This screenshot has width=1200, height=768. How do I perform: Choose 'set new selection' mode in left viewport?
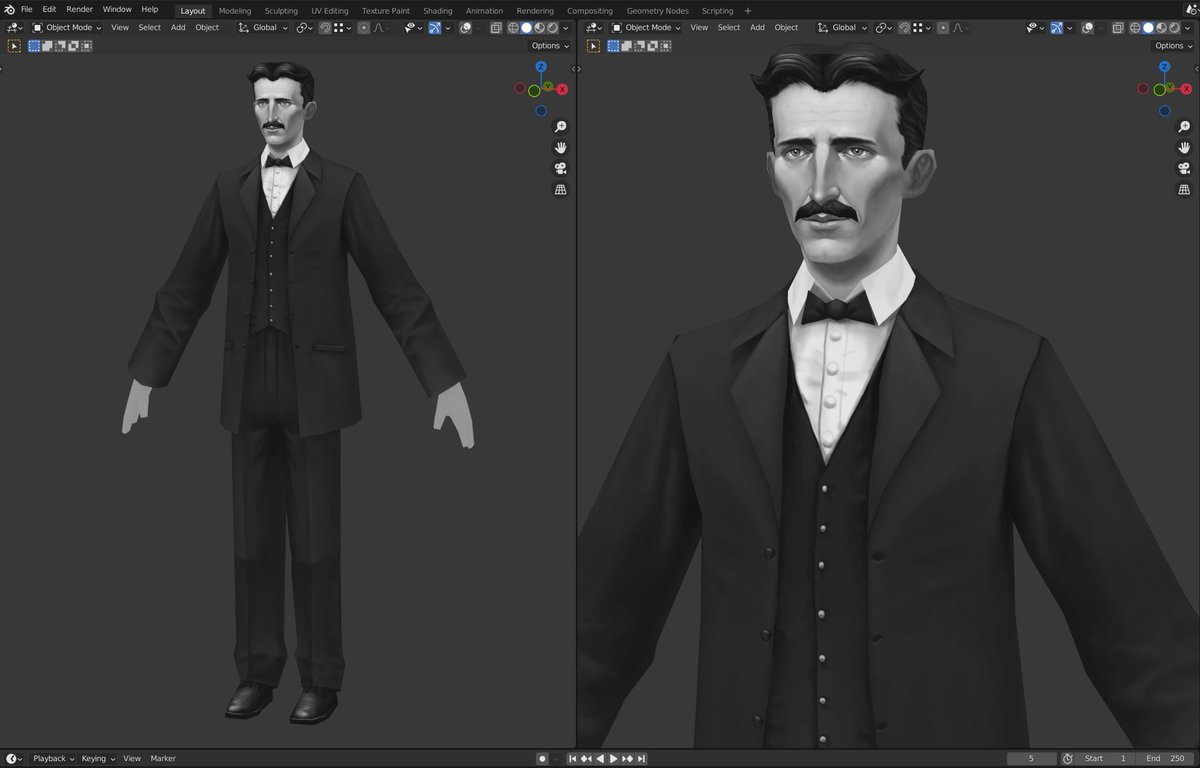[x=34, y=46]
